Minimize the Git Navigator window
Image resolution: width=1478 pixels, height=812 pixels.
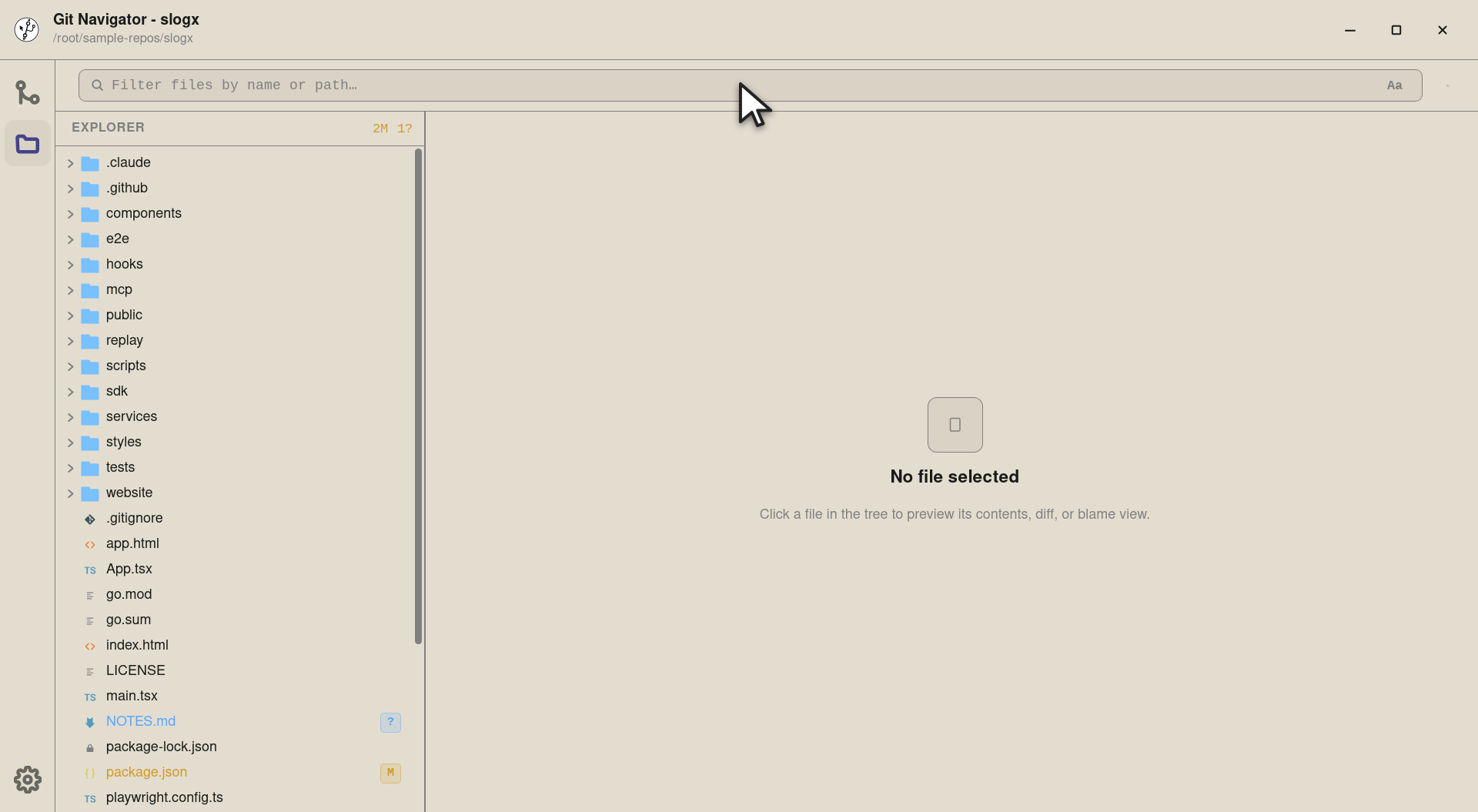coord(1350,30)
